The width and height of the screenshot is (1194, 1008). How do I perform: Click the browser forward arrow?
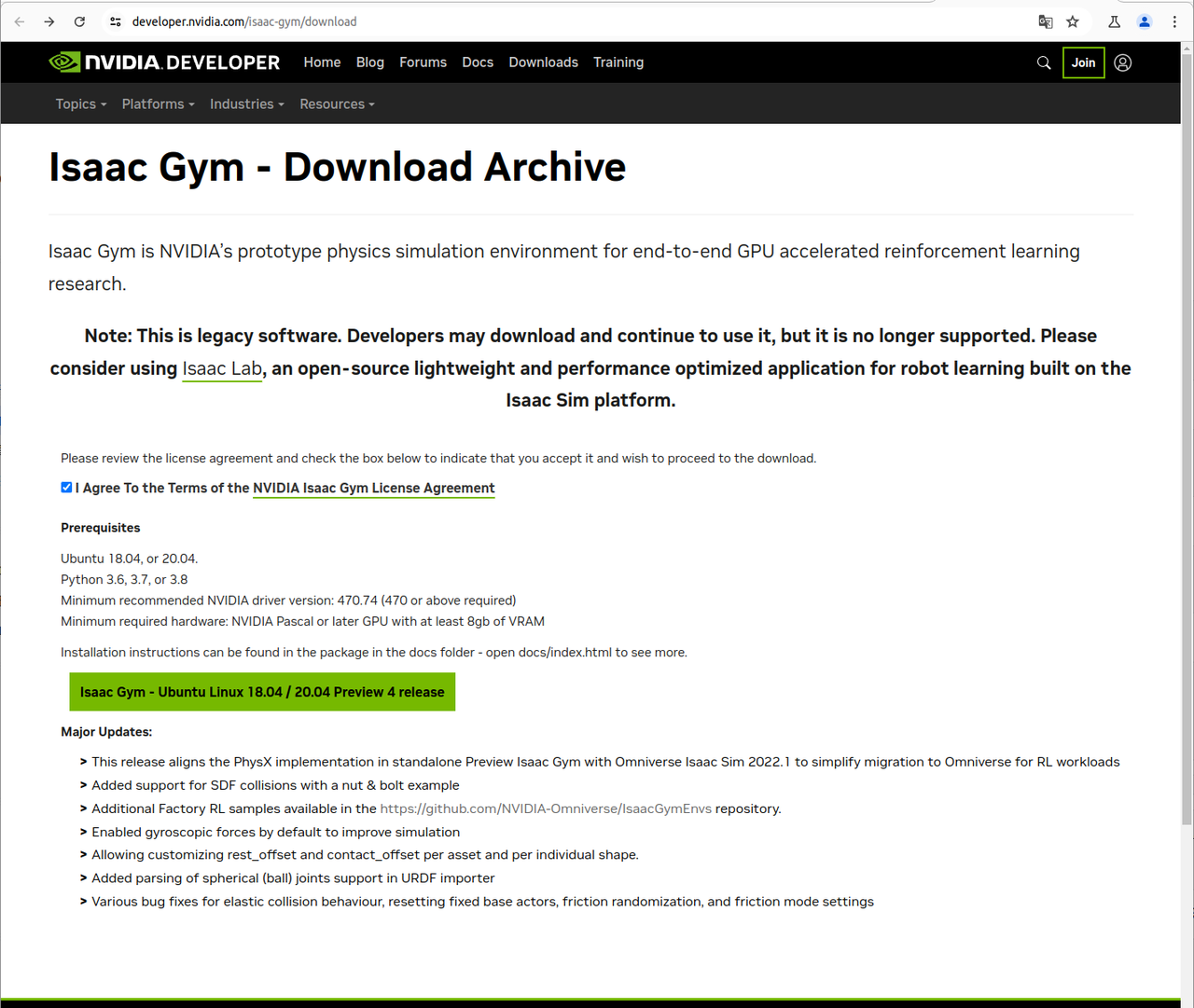tap(49, 21)
